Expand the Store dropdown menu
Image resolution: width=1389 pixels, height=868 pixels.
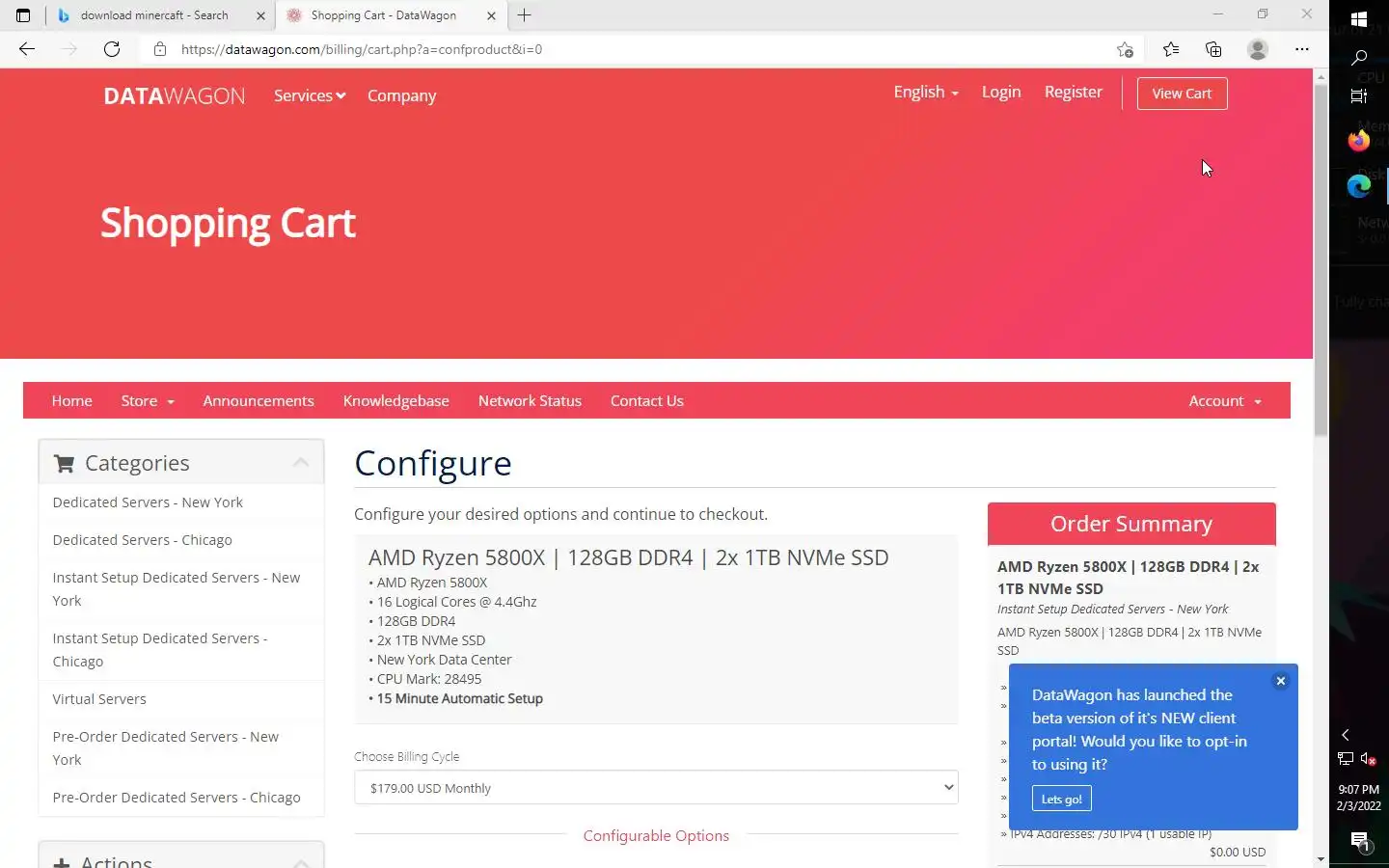pos(148,401)
